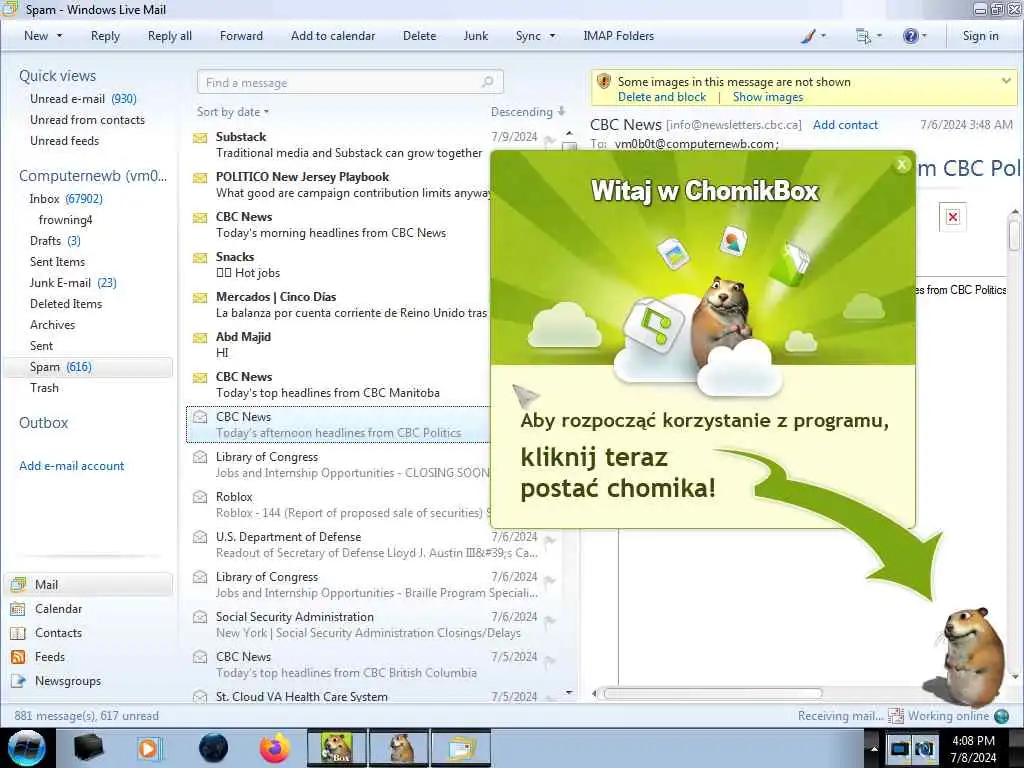Open the blue Help question mark icon

click(910, 36)
